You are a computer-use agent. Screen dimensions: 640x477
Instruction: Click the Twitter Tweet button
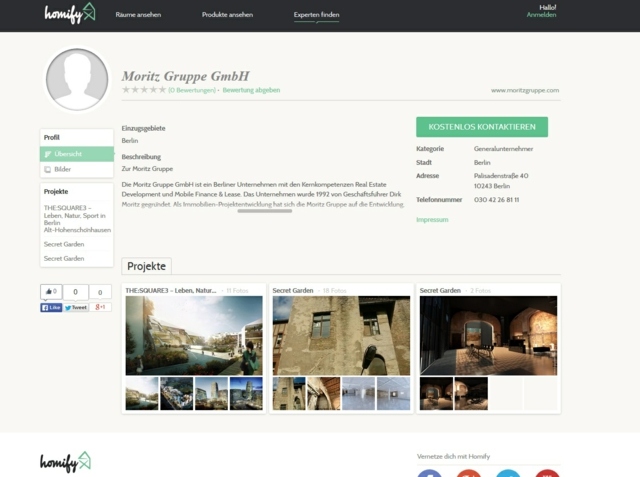tap(76, 308)
